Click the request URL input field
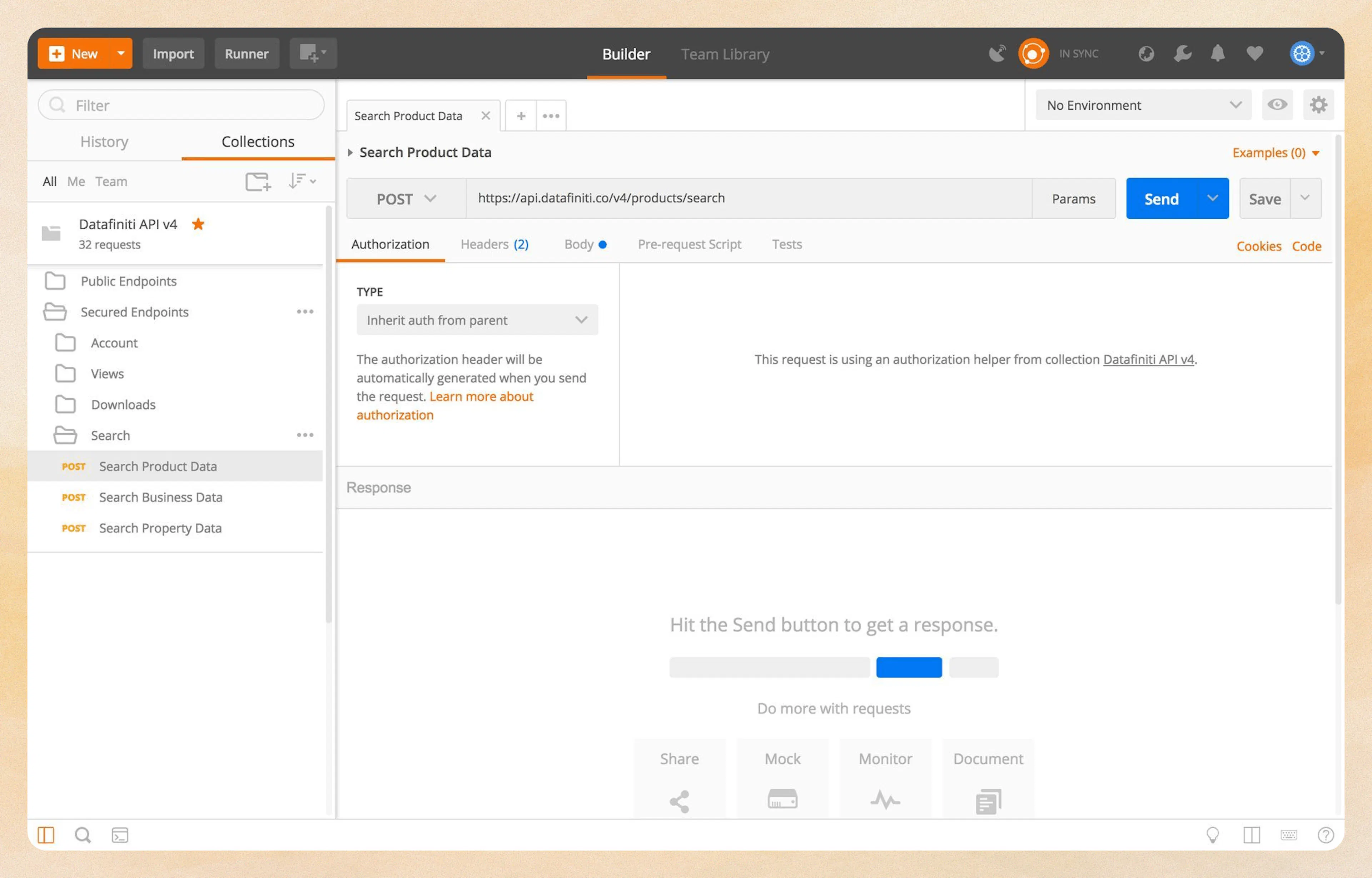Viewport: 1372px width, 878px height. (x=741, y=198)
